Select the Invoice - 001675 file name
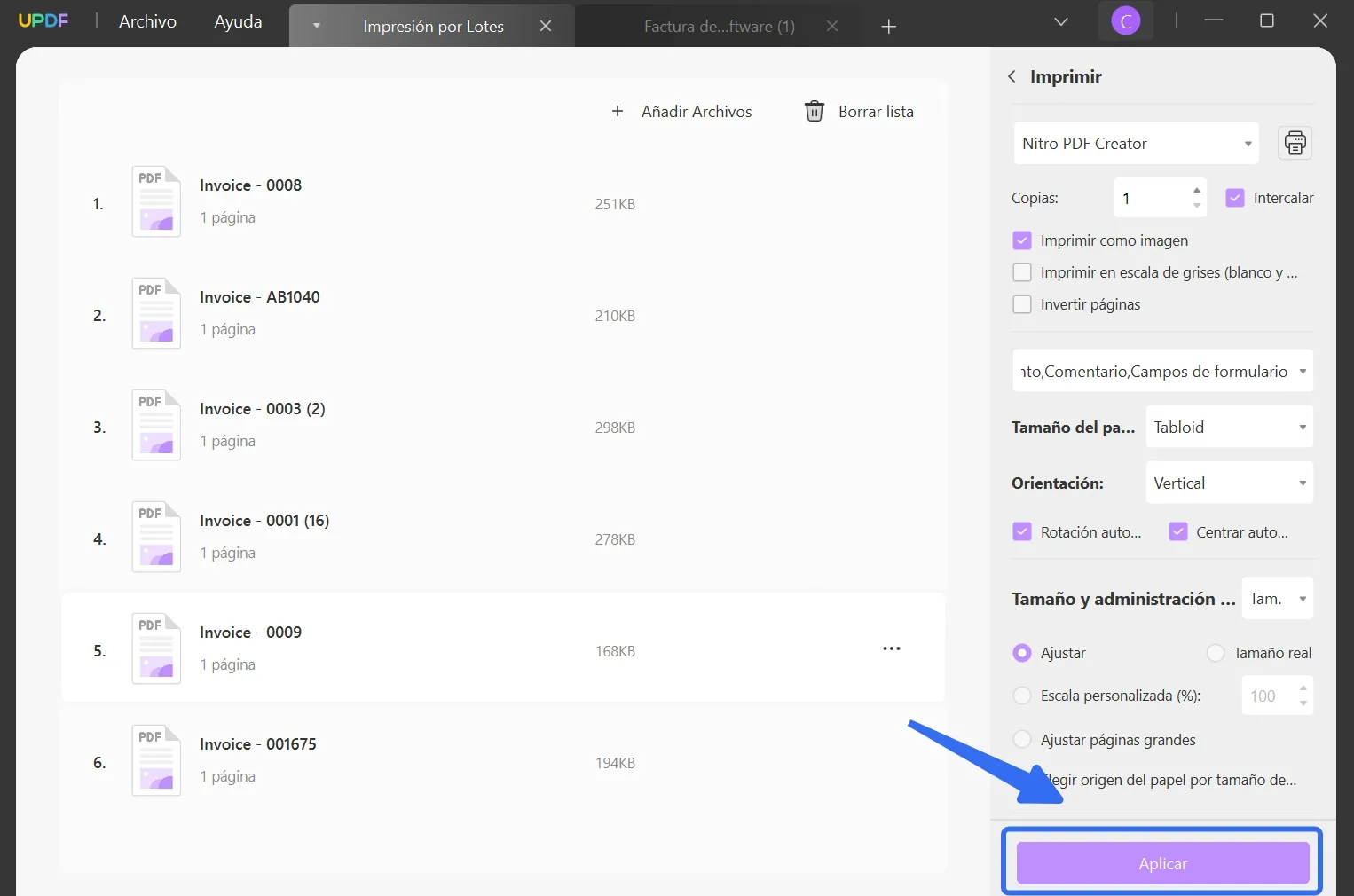The width and height of the screenshot is (1354, 896). [258, 744]
